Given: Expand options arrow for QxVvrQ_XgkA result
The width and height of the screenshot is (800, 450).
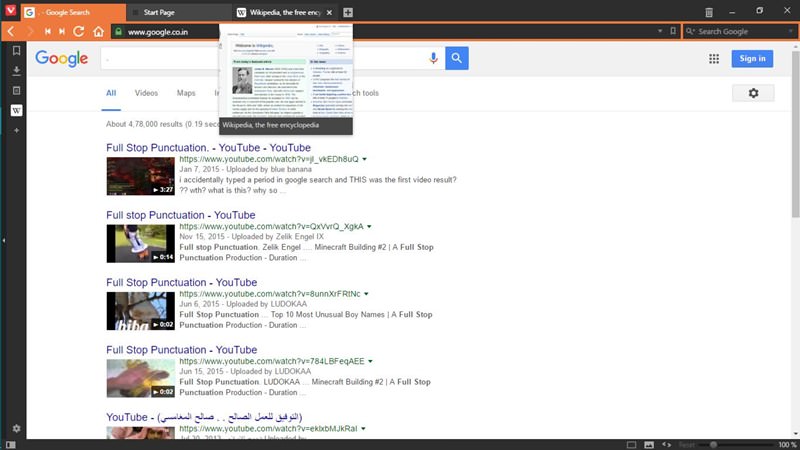Looking at the screenshot, I should (x=369, y=227).
